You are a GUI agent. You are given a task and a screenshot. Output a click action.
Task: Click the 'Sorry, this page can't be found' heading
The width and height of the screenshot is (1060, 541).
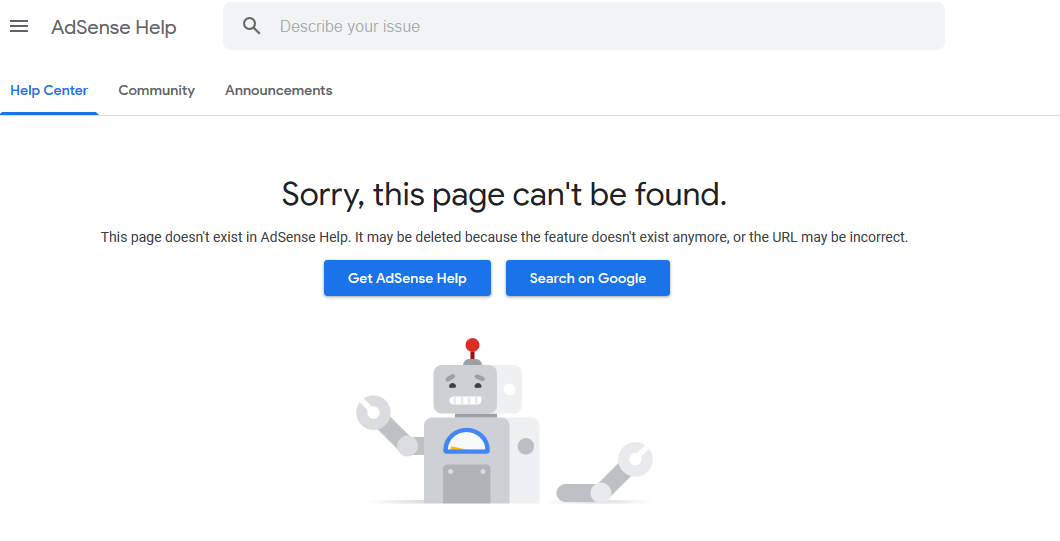(504, 194)
